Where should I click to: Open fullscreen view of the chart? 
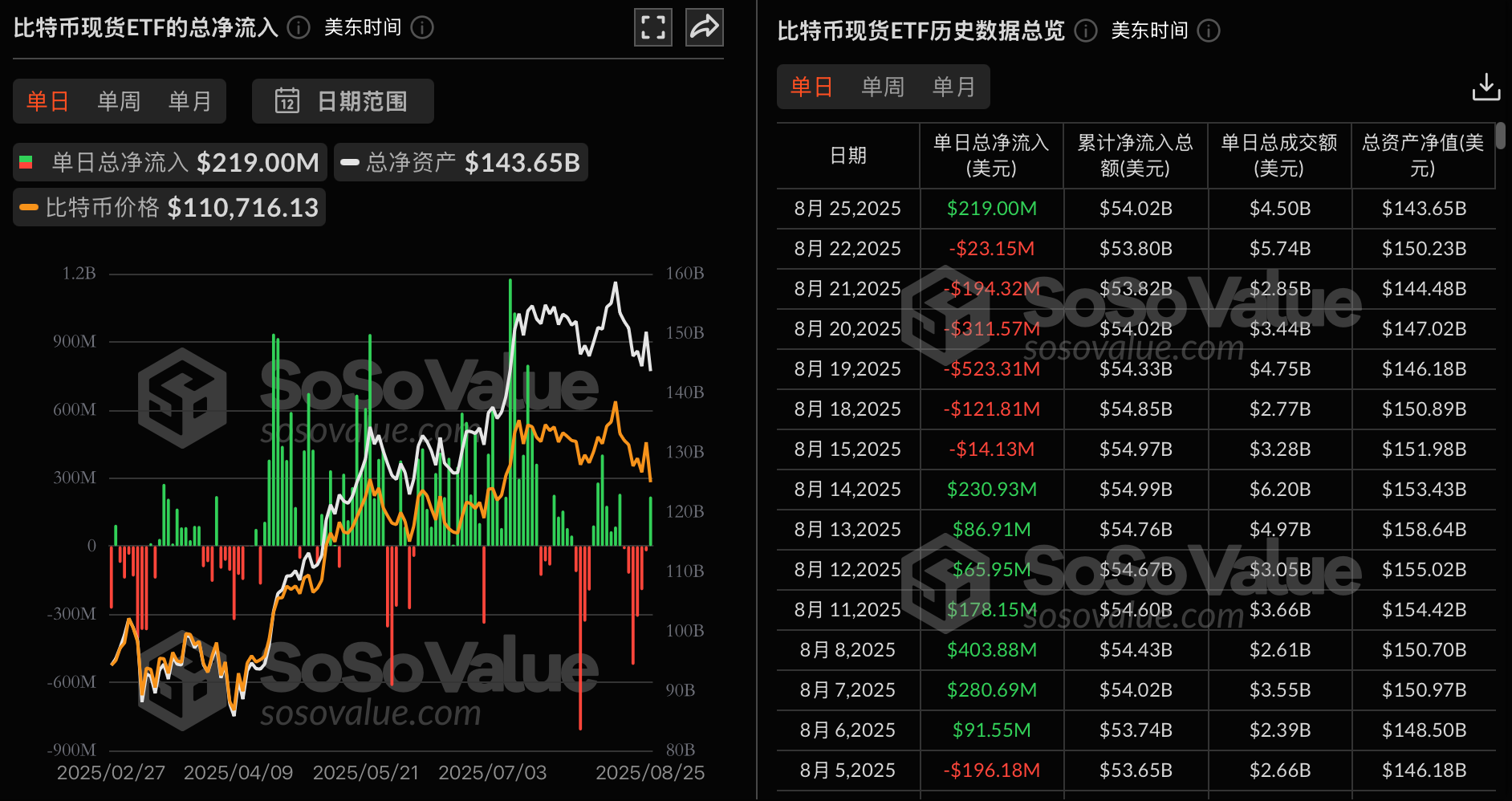click(652, 27)
